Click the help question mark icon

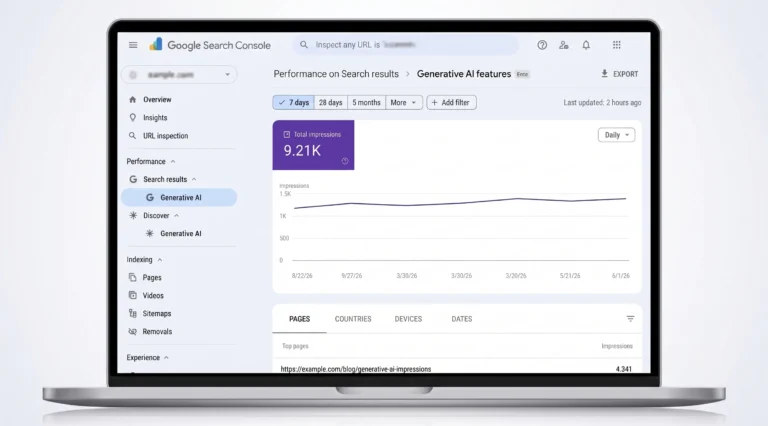click(542, 45)
